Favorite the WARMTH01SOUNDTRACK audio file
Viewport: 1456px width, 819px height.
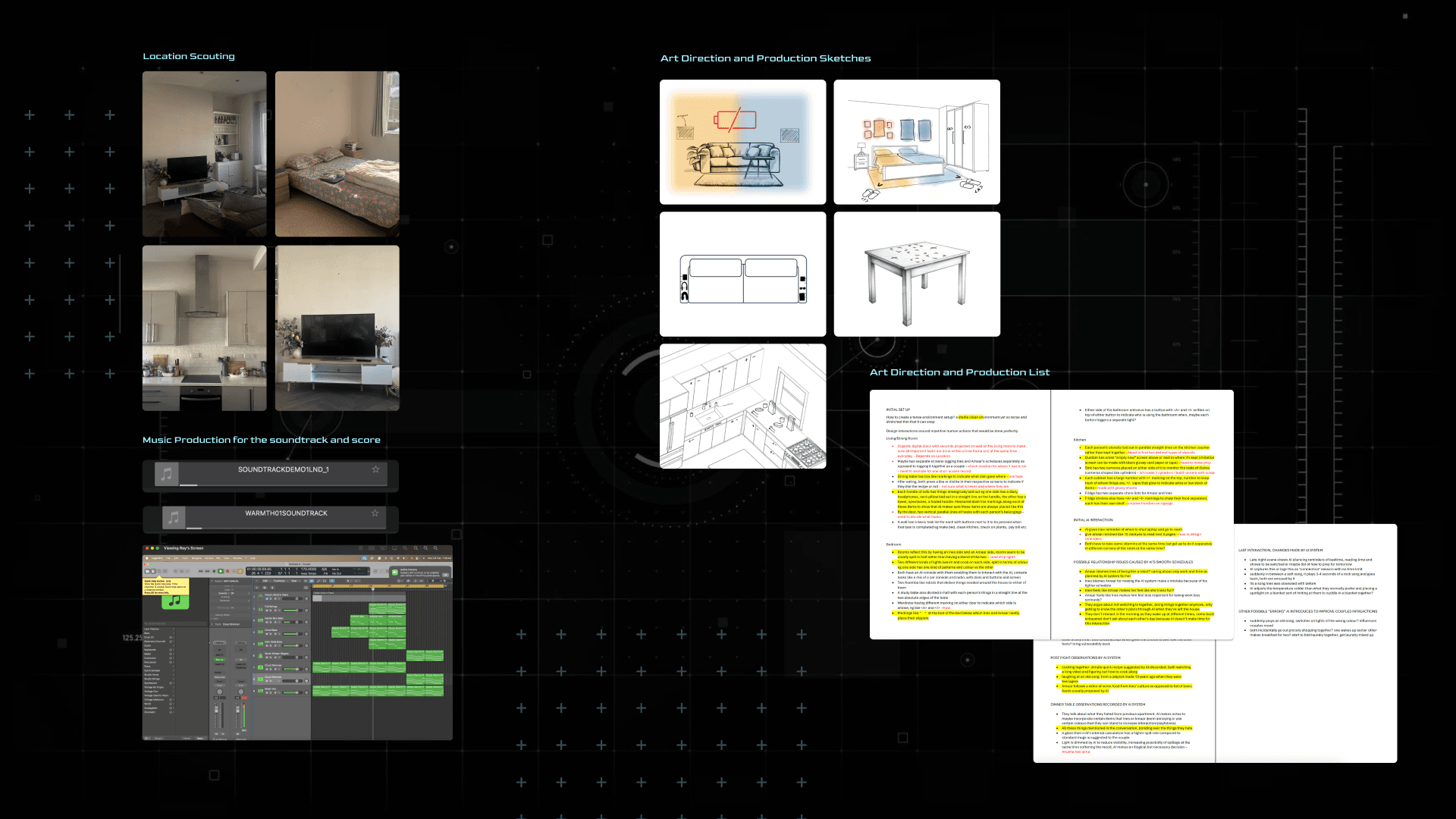point(375,513)
